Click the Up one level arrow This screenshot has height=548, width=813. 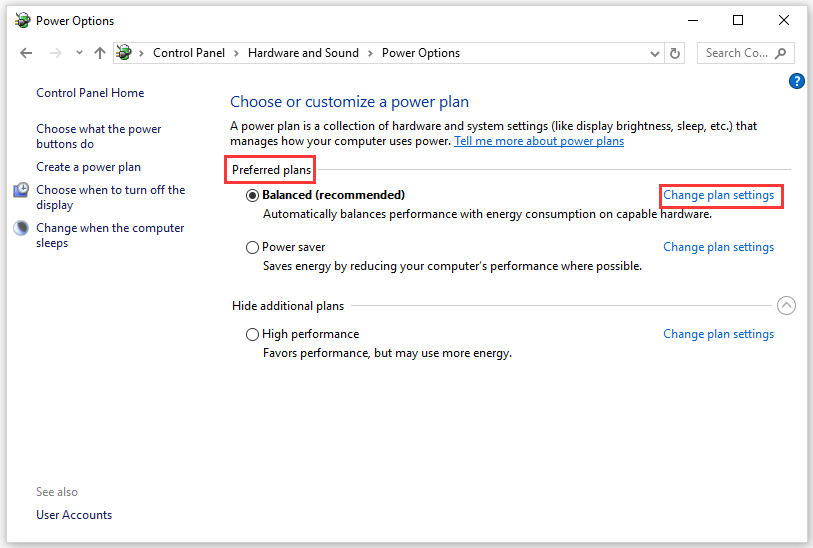(x=99, y=53)
